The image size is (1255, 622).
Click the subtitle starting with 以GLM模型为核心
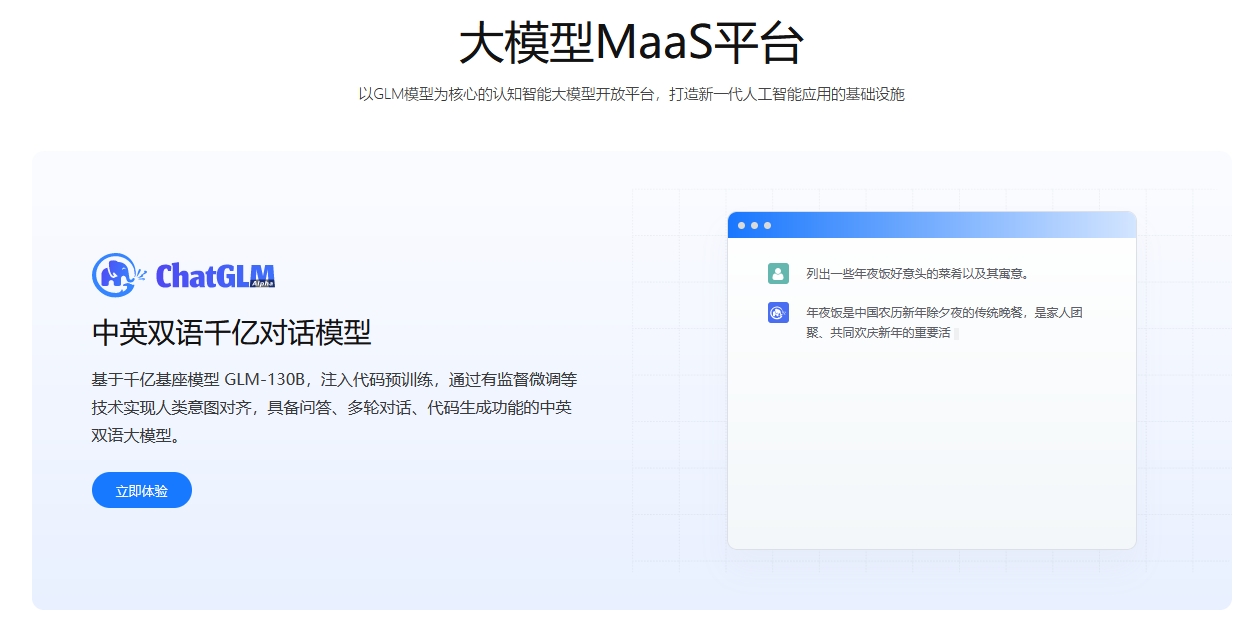pyautogui.click(x=631, y=95)
